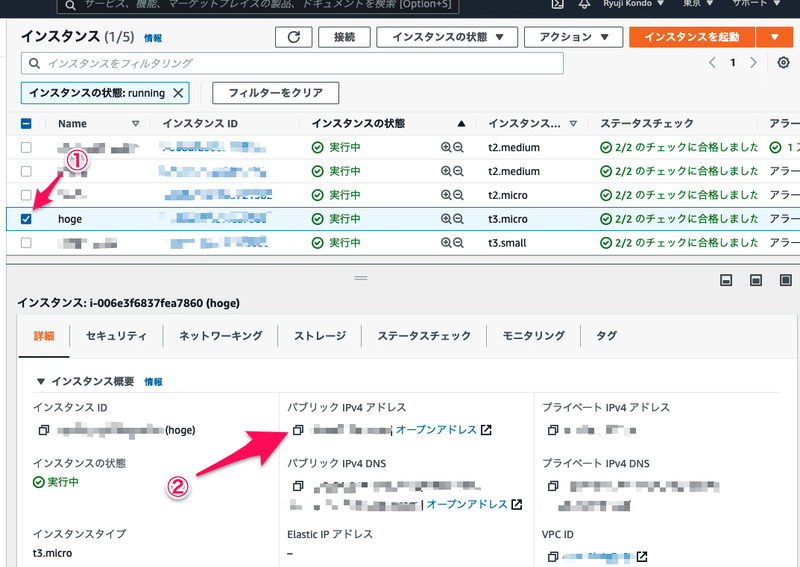Copy the instance ID in summary
Image resolution: width=800 pixels, height=567 pixels.
[x=43, y=430]
